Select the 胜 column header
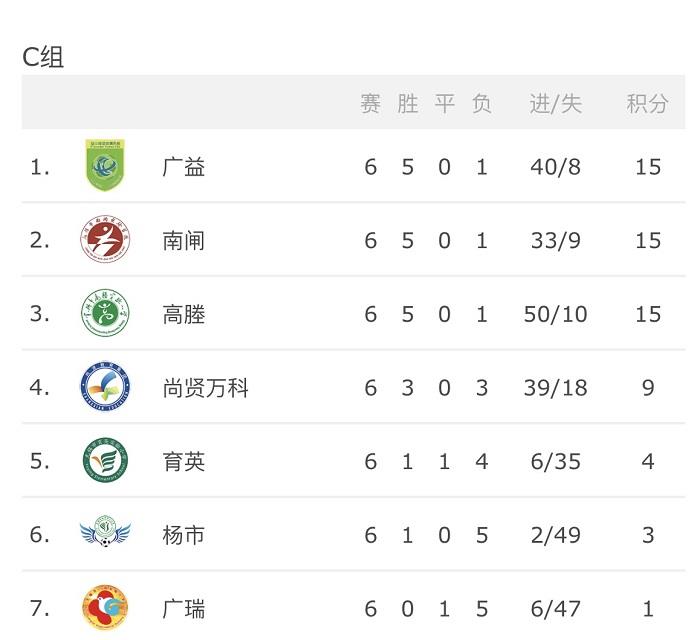This screenshot has height=640, width=700. pos(408,104)
